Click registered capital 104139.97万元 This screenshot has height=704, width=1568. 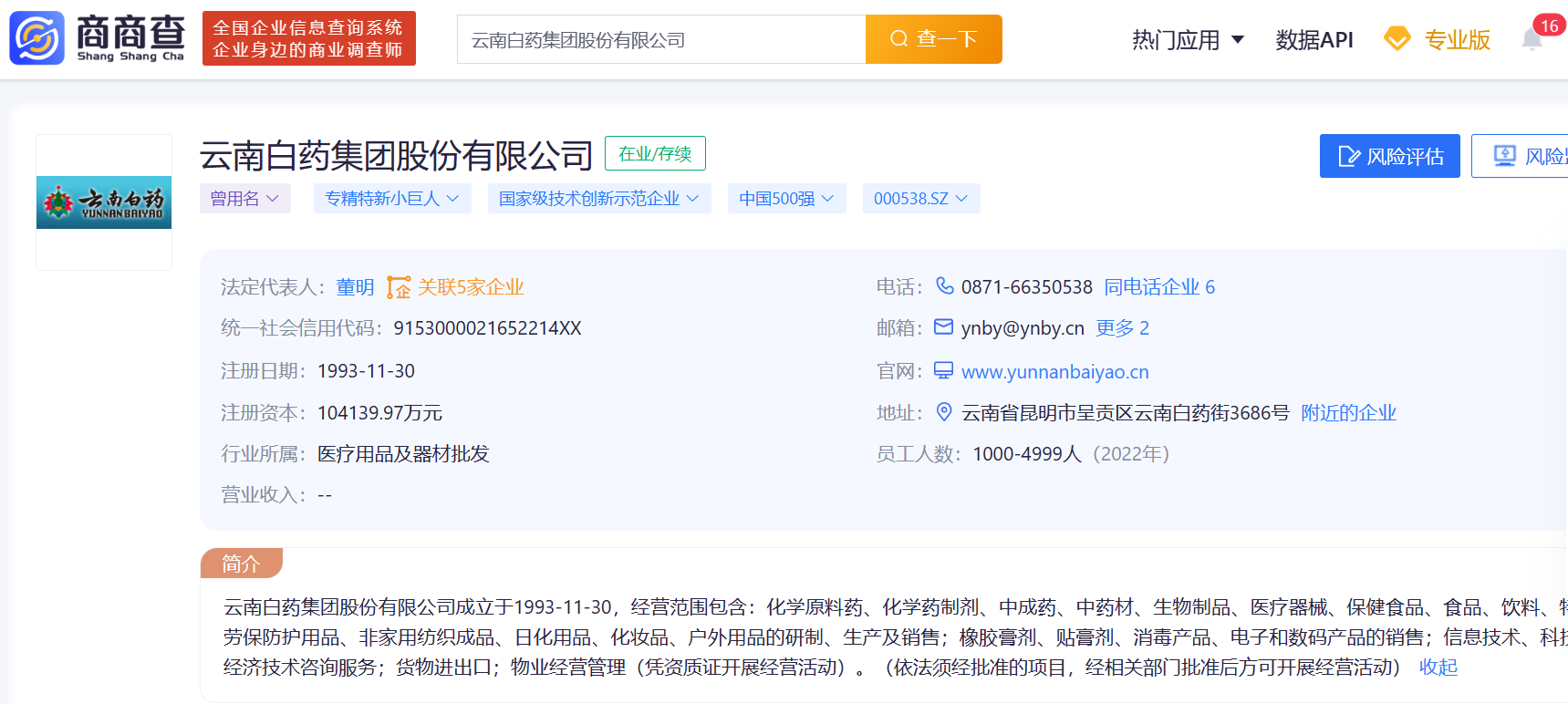coord(379,413)
